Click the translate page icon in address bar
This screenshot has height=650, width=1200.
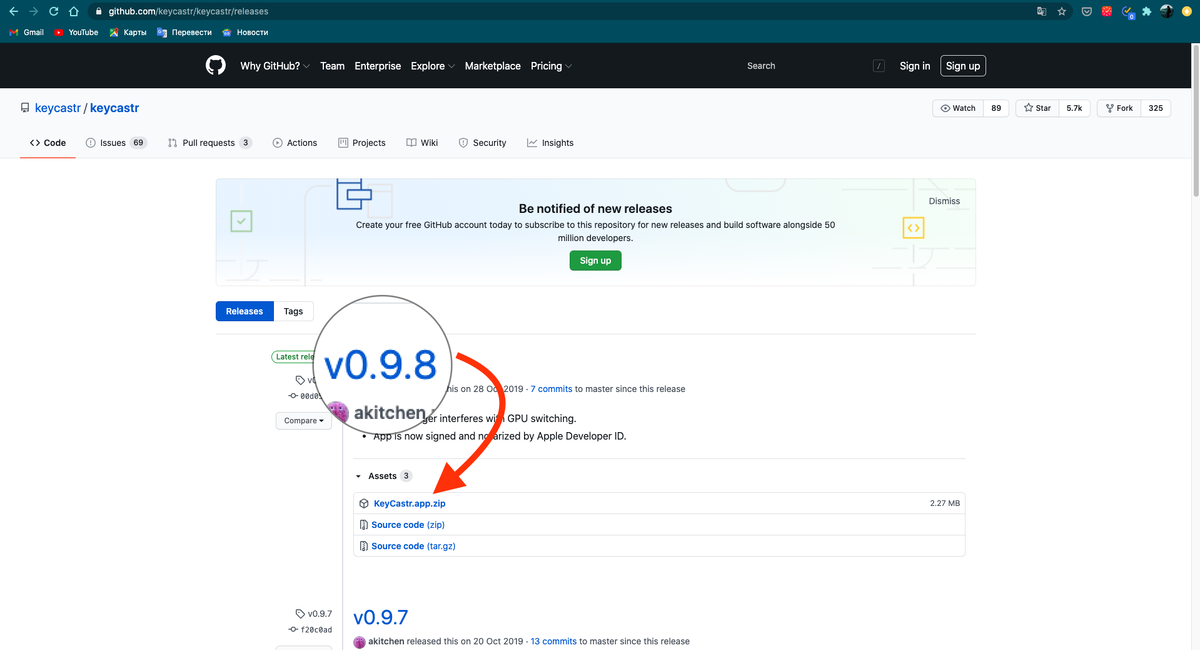[1041, 12]
